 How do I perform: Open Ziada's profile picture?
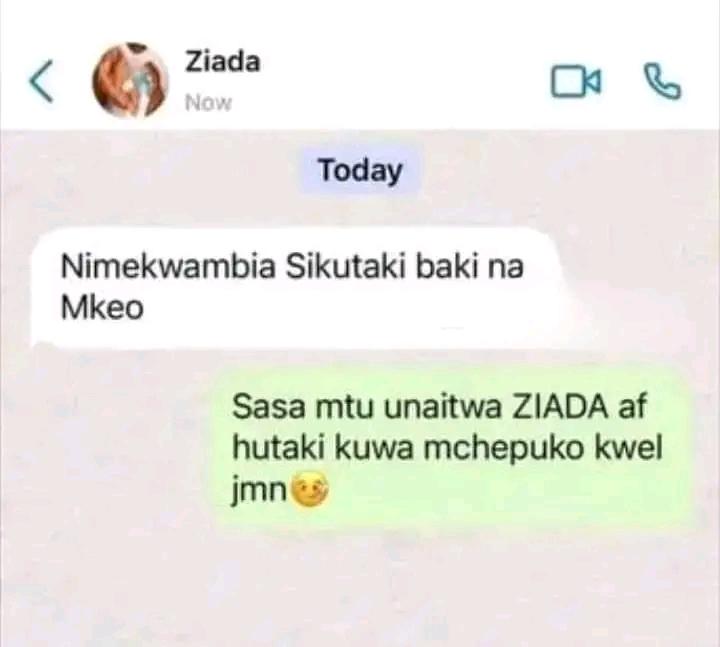click(x=130, y=80)
